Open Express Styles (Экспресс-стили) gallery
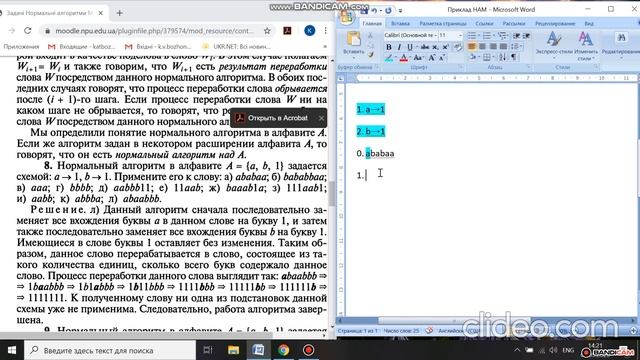The image size is (640, 360). coord(554,45)
